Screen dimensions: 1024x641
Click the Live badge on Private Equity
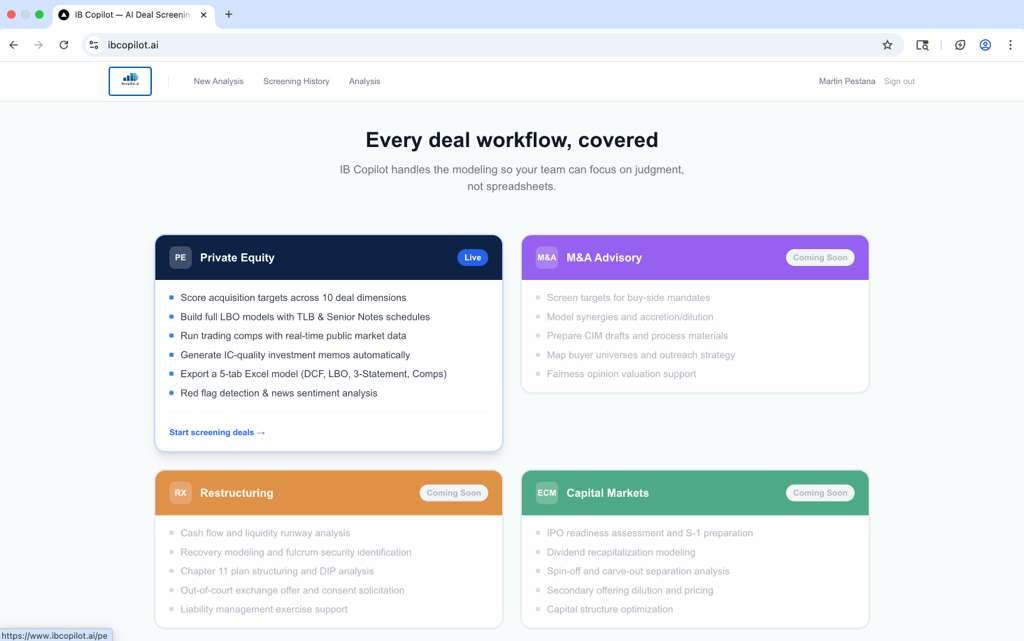tap(472, 257)
